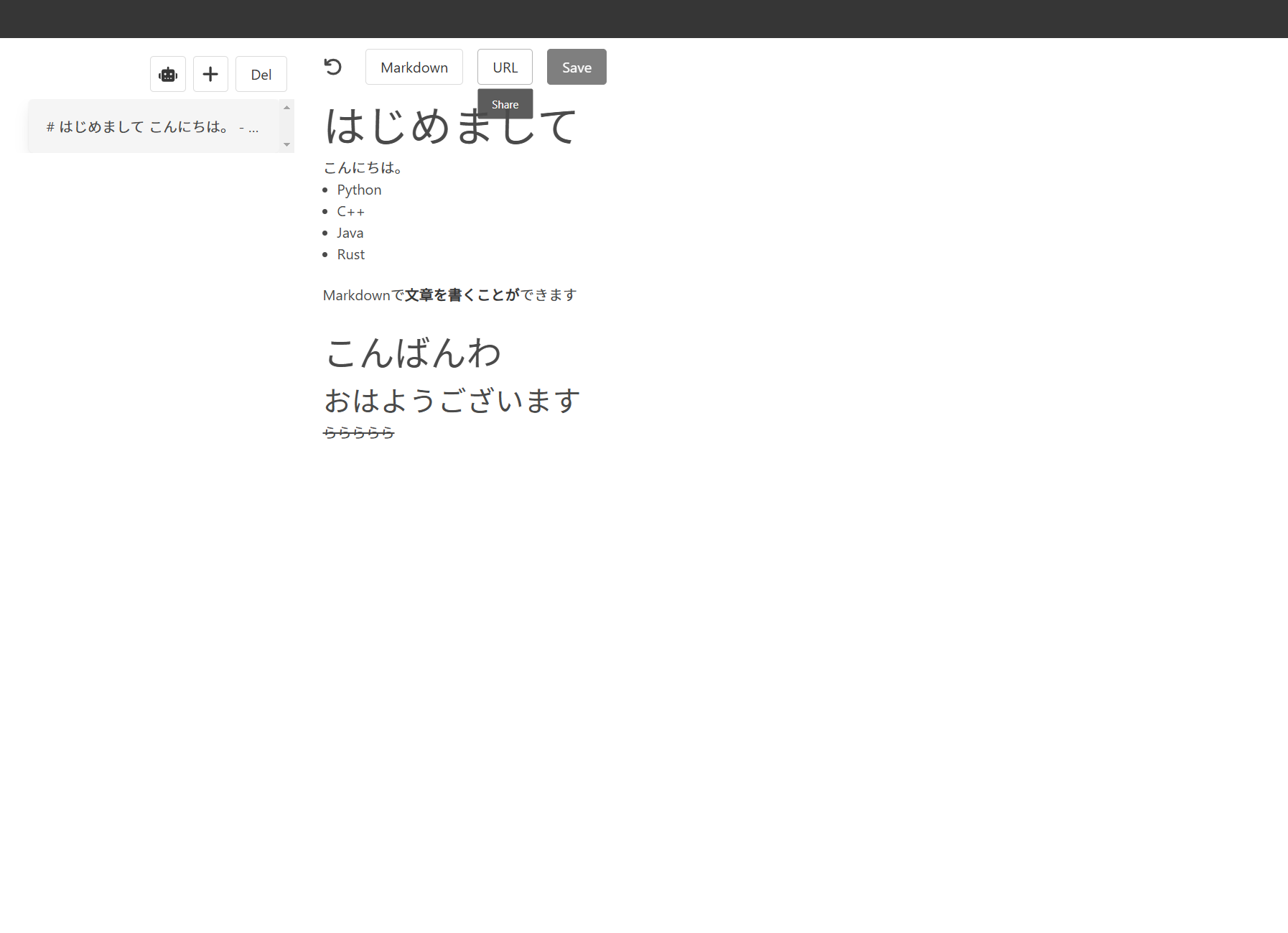Click the list item Java
This screenshot has width=1288, height=933.
[350, 233]
